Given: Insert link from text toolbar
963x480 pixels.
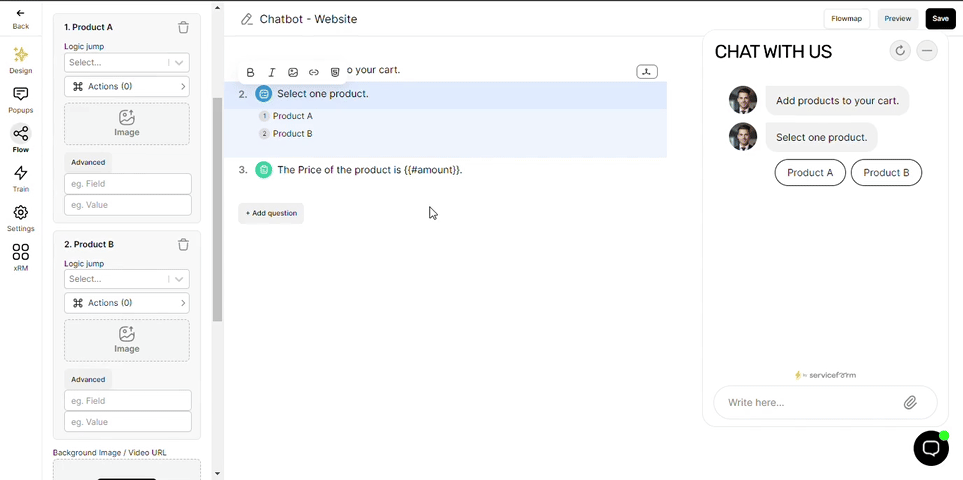Looking at the screenshot, I should tap(314, 72).
